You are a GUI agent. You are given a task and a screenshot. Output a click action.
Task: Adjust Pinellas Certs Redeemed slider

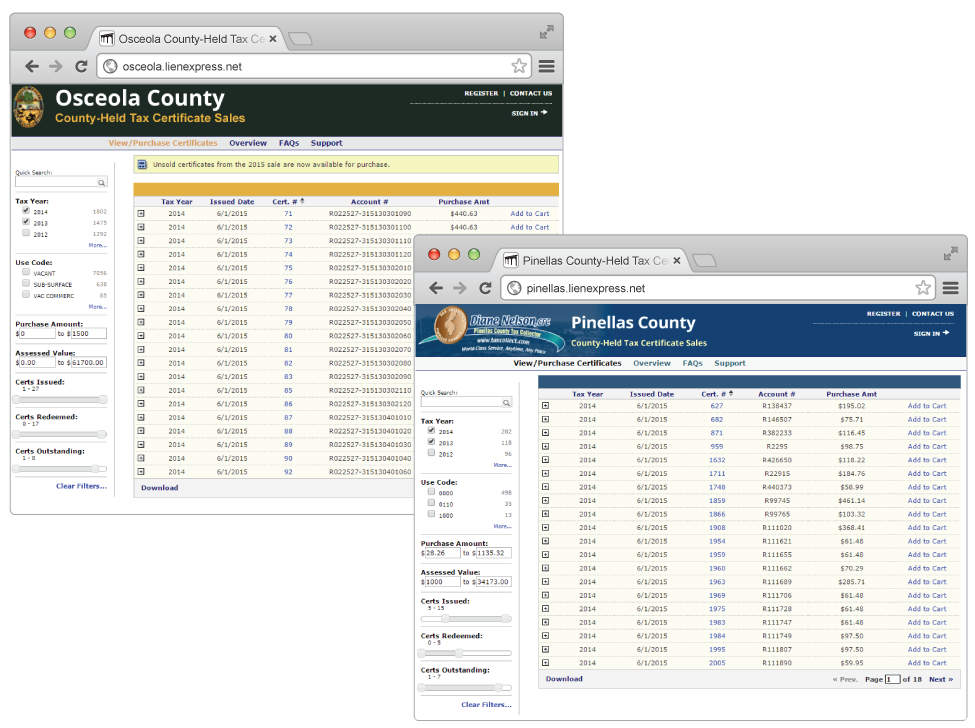(466, 653)
